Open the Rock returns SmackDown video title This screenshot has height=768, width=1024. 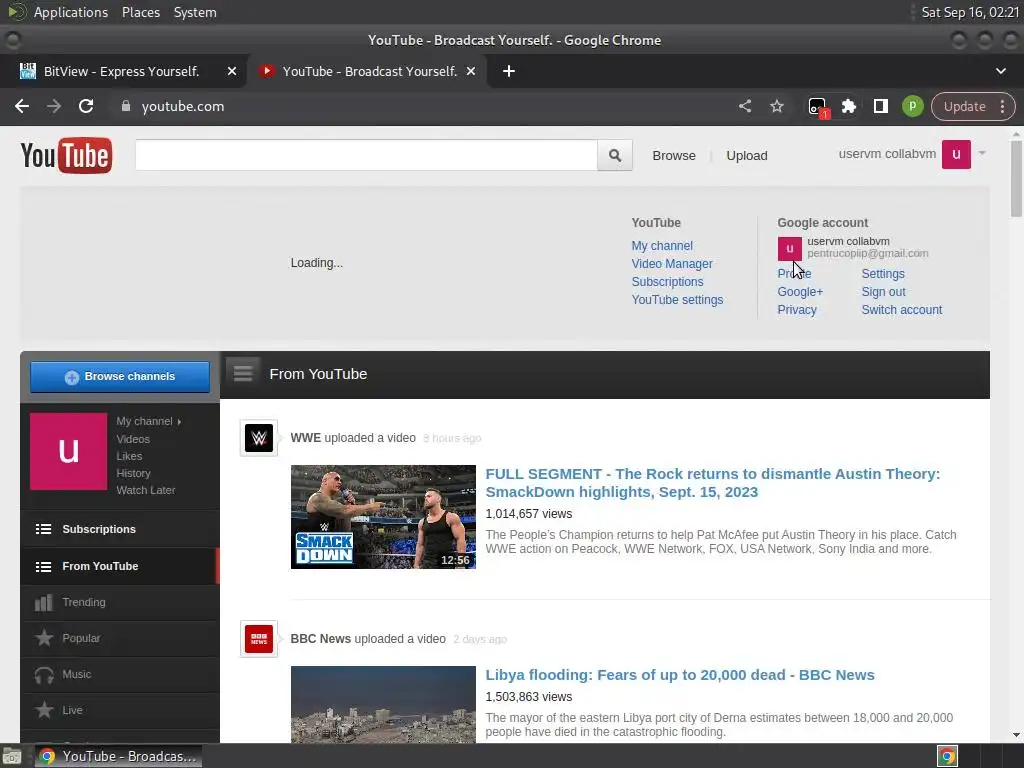pyautogui.click(x=712, y=483)
